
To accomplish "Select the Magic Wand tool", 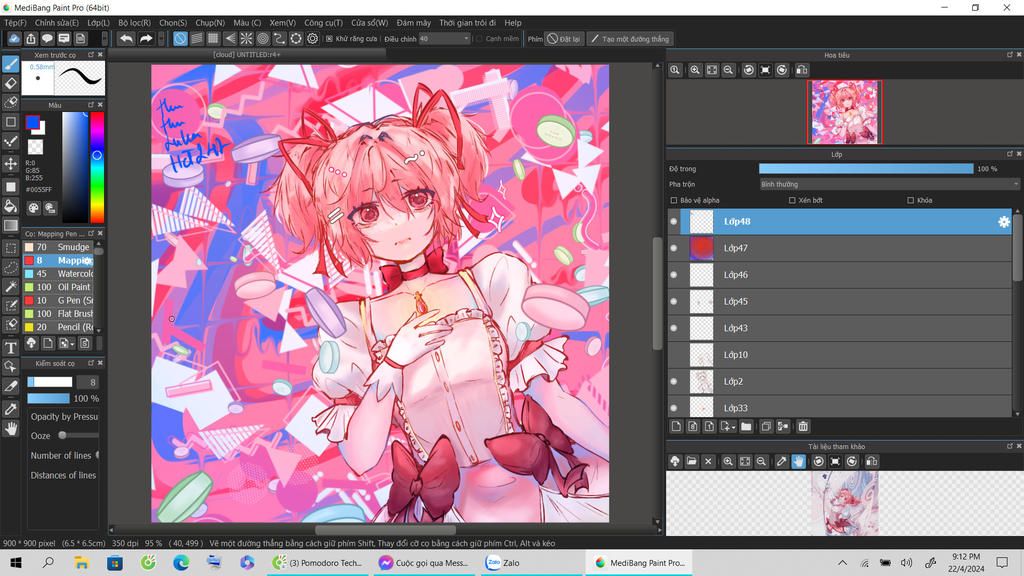I will pyautogui.click(x=10, y=286).
